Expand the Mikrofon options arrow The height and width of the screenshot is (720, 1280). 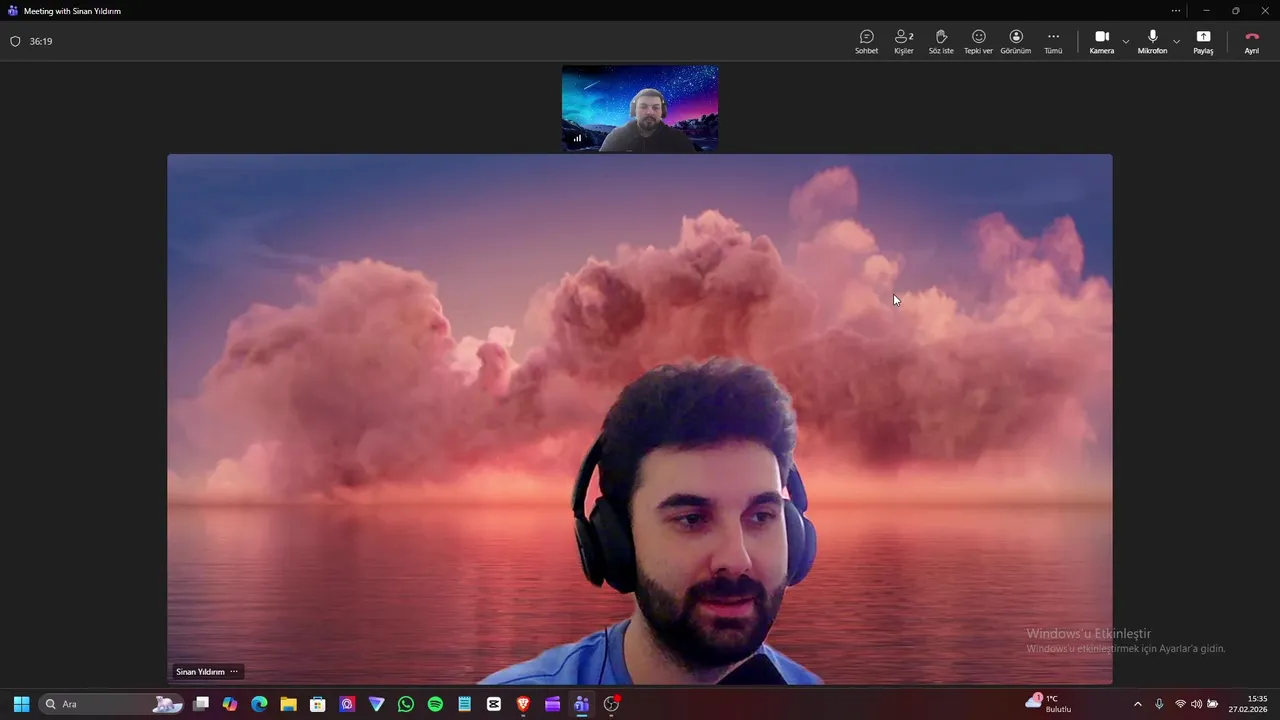click(x=1177, y=42)
